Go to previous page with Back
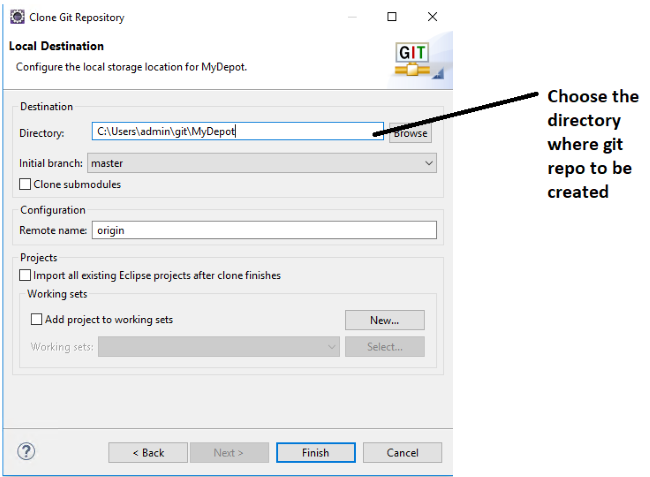Image resolution: width=650 pixels, height=477 pixels. tap(148, 453)
